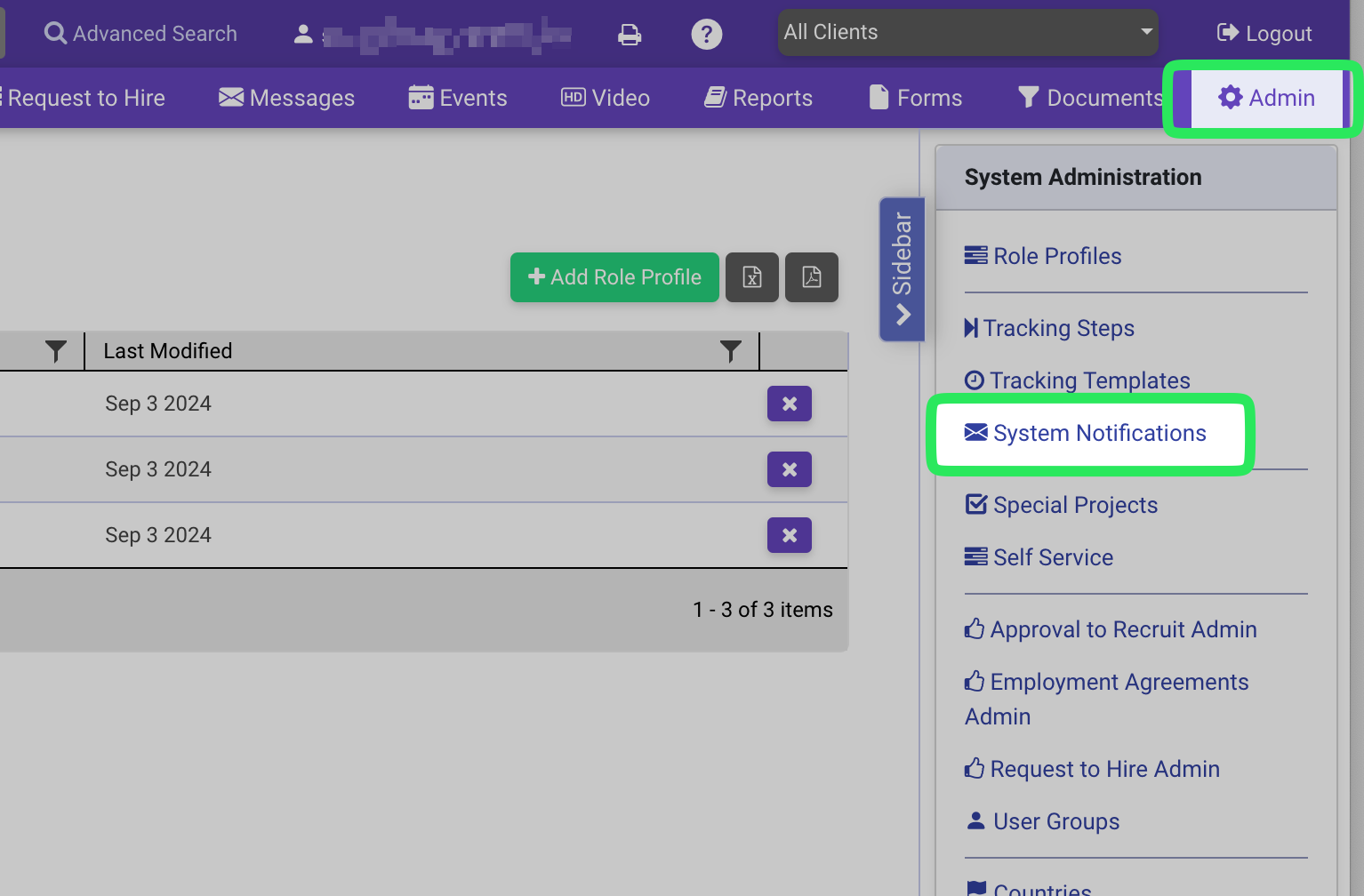Open the Messages menu

[x=286, y=98]
